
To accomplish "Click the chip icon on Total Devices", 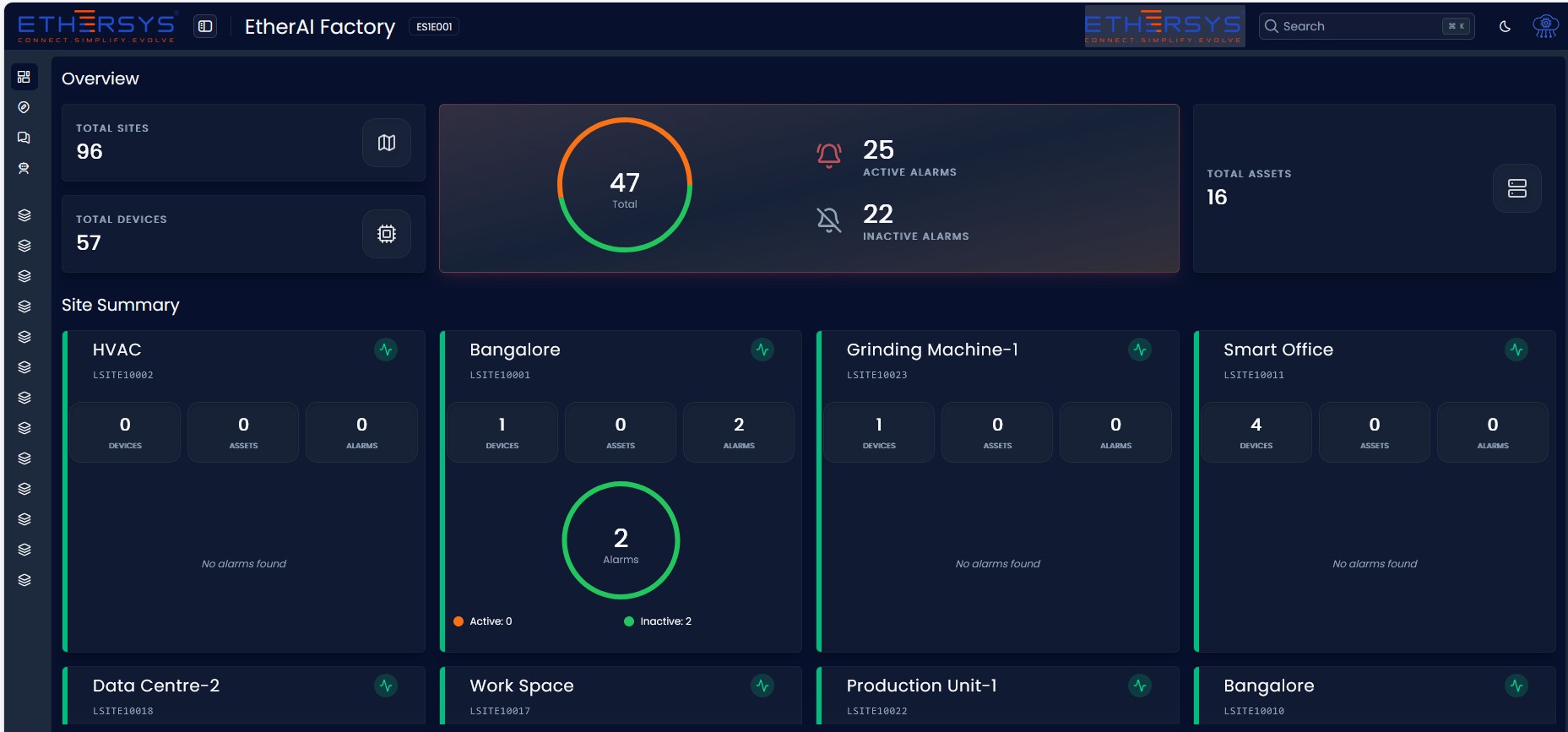I will tap(387, 234).
